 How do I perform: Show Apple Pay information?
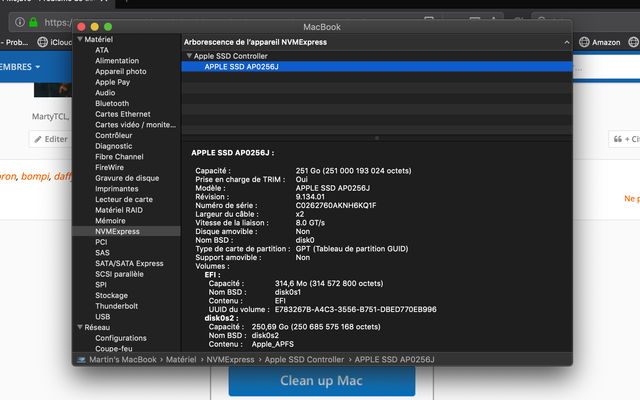113,82
